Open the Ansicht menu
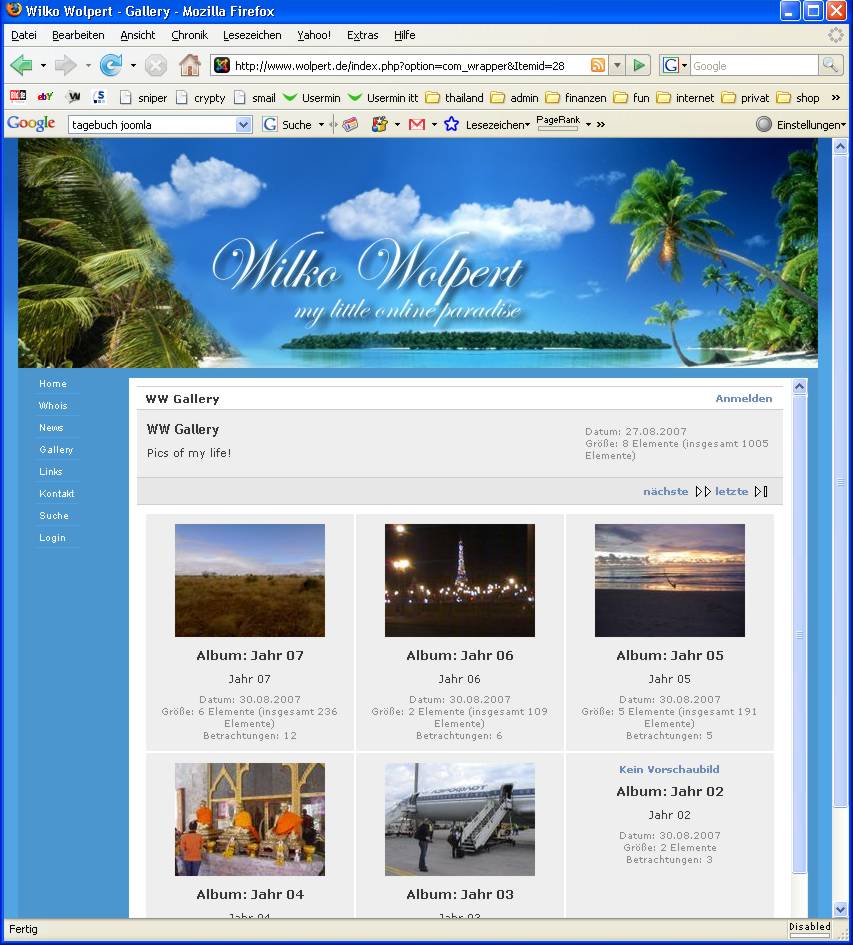 (x=138, y=35)
